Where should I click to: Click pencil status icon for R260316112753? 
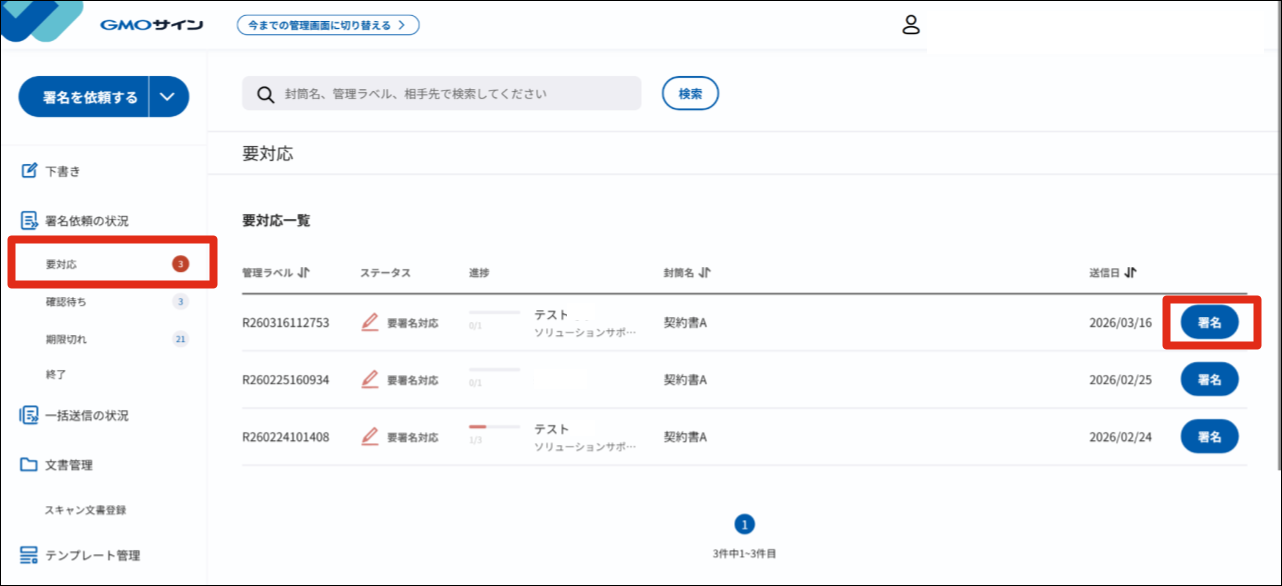[x=370, y=322]
